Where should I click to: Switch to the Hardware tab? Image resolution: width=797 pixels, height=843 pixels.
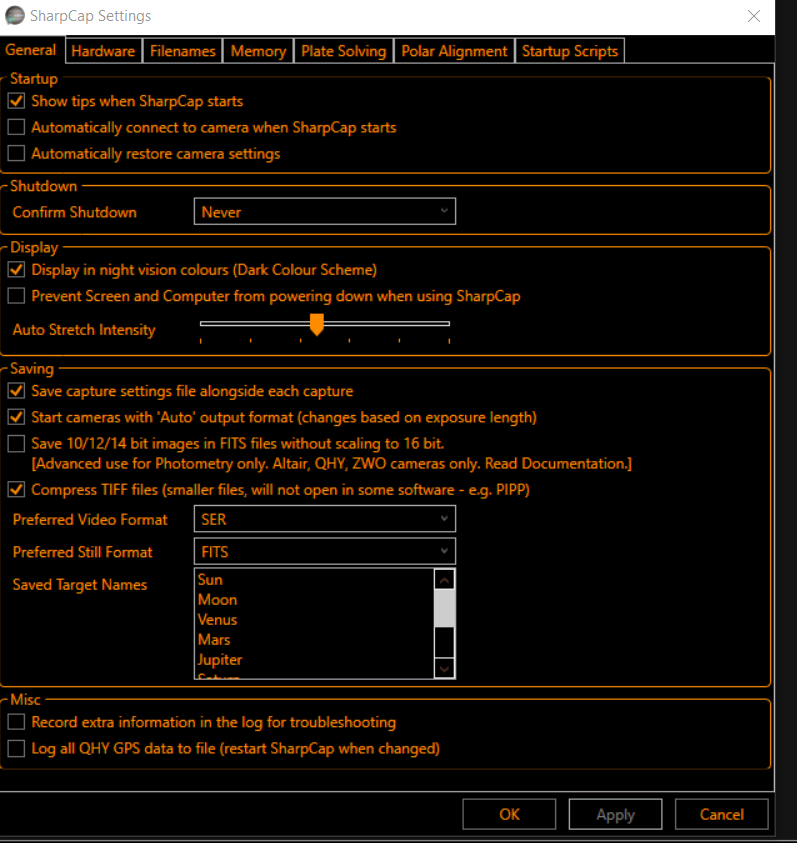click(x=104, y=51)
